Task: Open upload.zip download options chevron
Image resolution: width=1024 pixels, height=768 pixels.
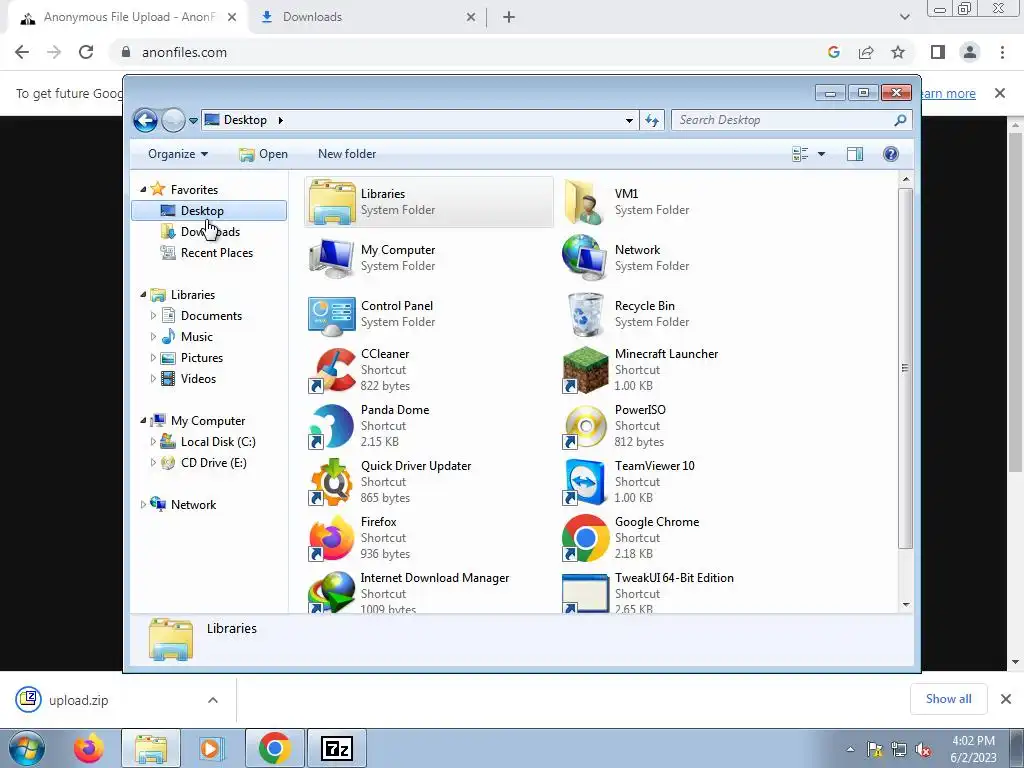Action: pyautogui.click(x=213, y=700)
